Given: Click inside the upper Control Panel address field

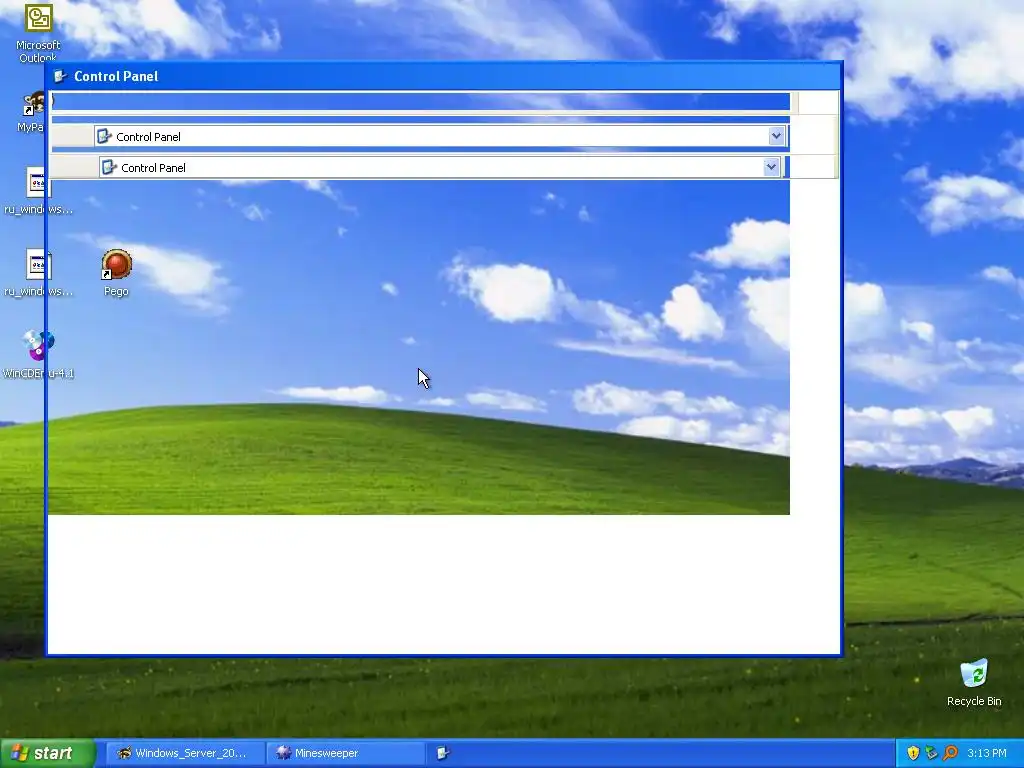Looking at the screenshot, I should 440,136.
